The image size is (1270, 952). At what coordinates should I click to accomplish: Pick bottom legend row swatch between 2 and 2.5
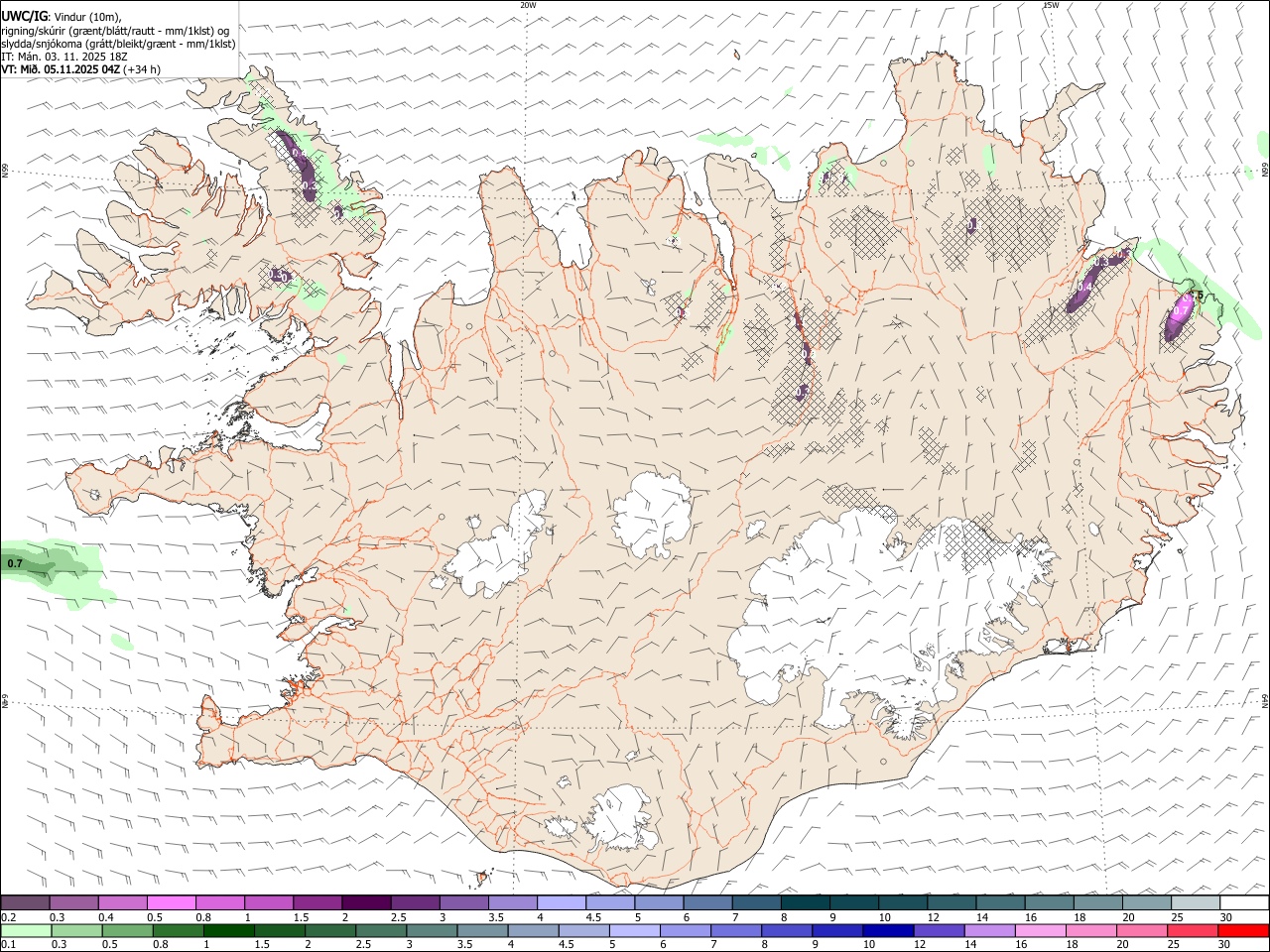click(330, 930)
